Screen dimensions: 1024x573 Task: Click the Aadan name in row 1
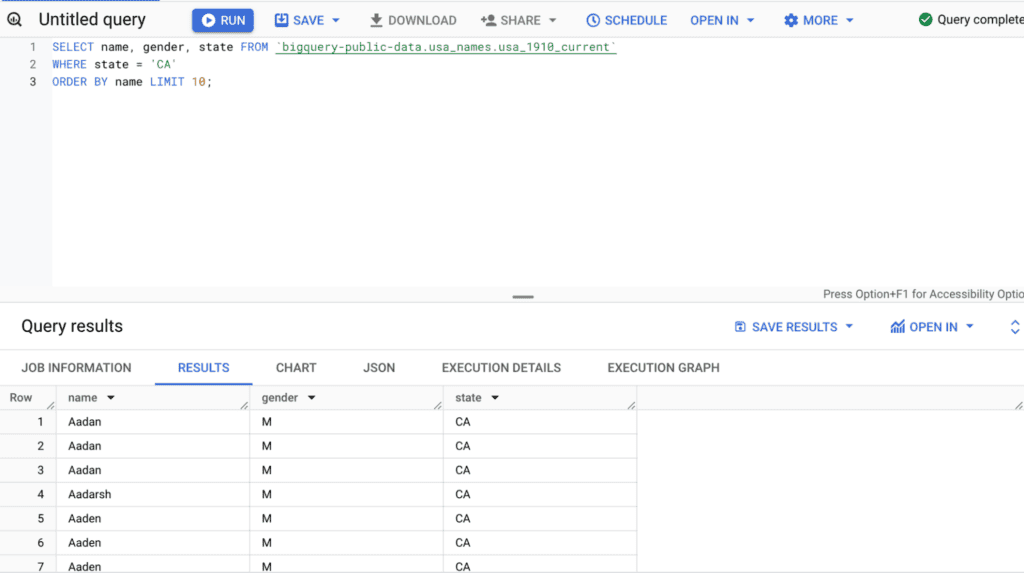(x=85, y=421)
